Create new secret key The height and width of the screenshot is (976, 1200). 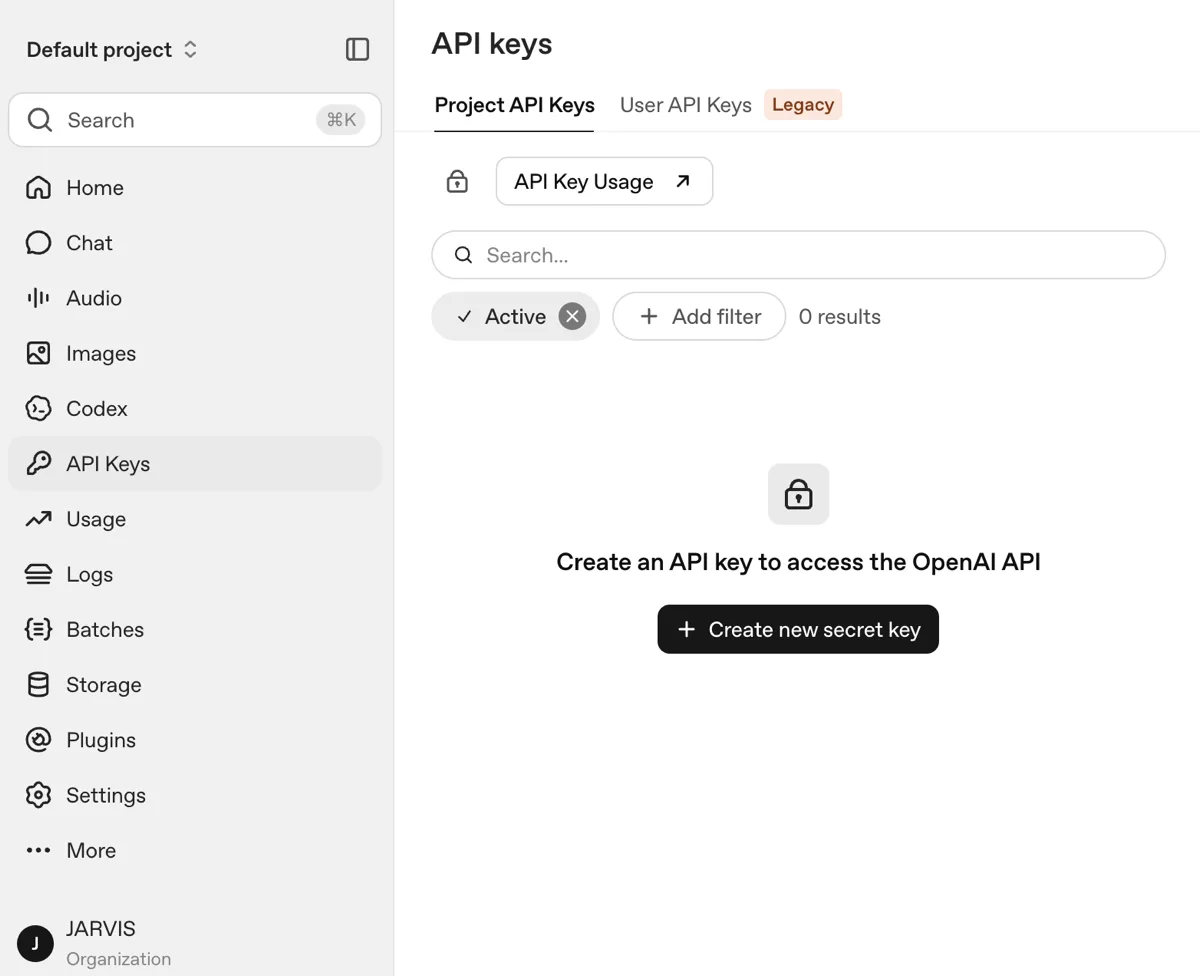(x=798, y=629)
